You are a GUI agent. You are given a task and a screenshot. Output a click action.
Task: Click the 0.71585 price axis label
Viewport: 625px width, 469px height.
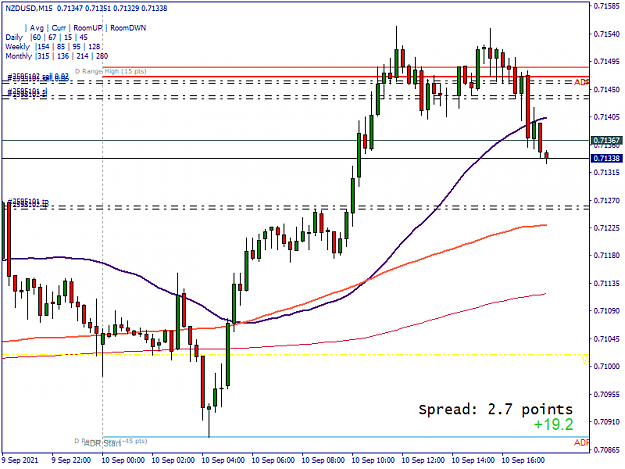click(x=607, y=6)
